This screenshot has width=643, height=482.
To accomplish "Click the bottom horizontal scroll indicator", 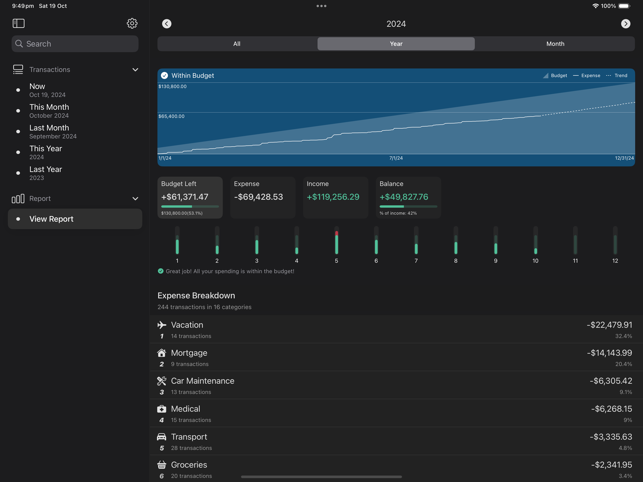I will tap(322, 477).
